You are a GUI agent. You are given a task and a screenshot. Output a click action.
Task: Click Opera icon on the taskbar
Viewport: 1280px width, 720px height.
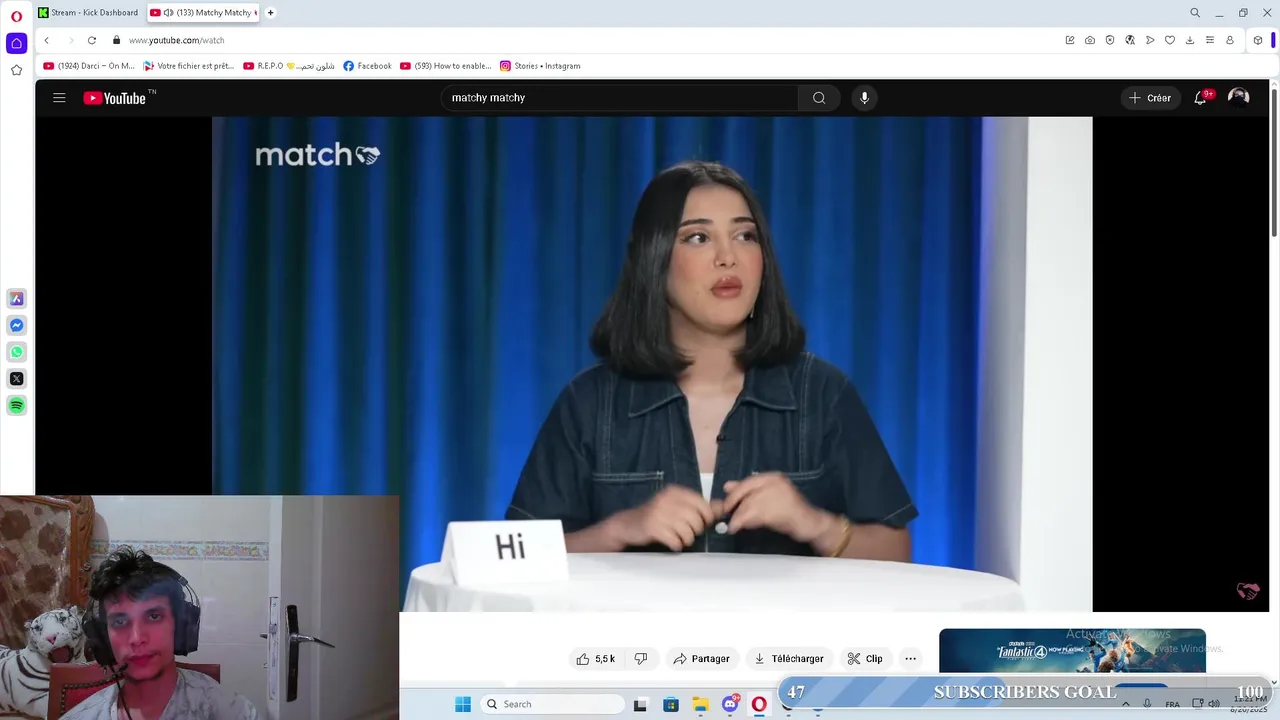pos(759,704)
